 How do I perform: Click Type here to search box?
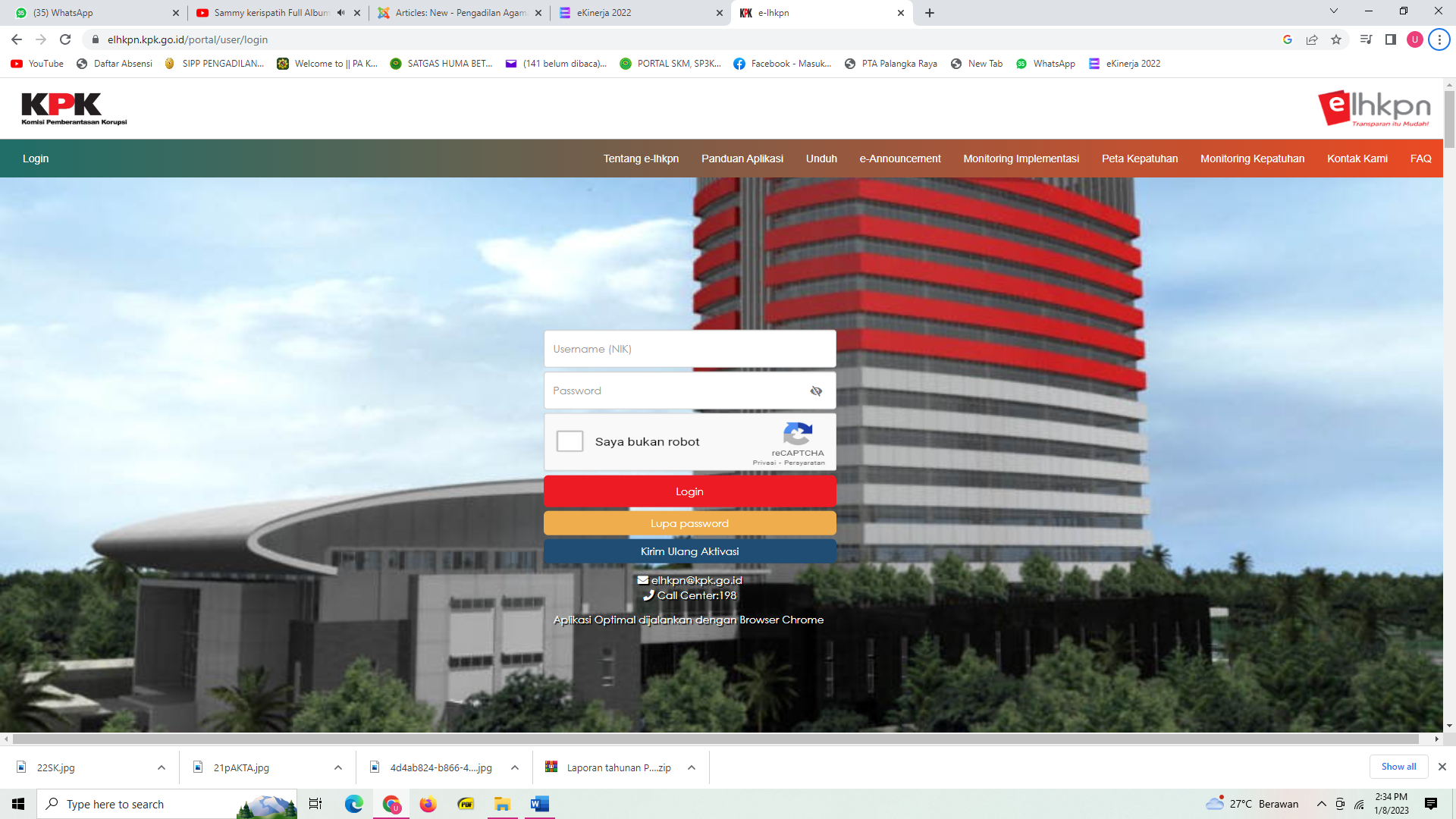click(167, 804)
